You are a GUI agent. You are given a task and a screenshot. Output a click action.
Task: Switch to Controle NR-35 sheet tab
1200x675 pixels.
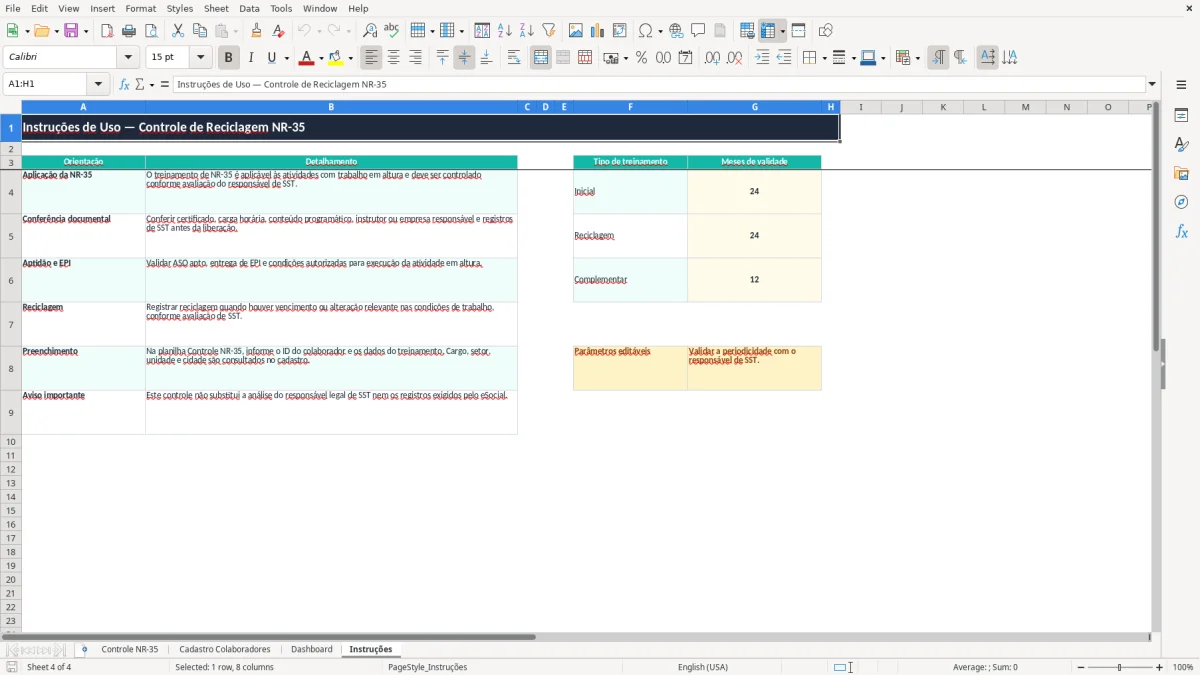point(129,649)
